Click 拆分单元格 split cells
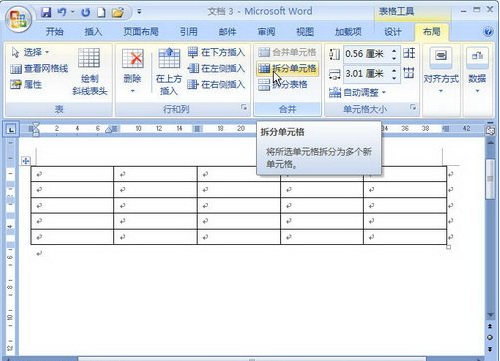The height and width of the screenshot is (361, 500). (x=287, y=69)
